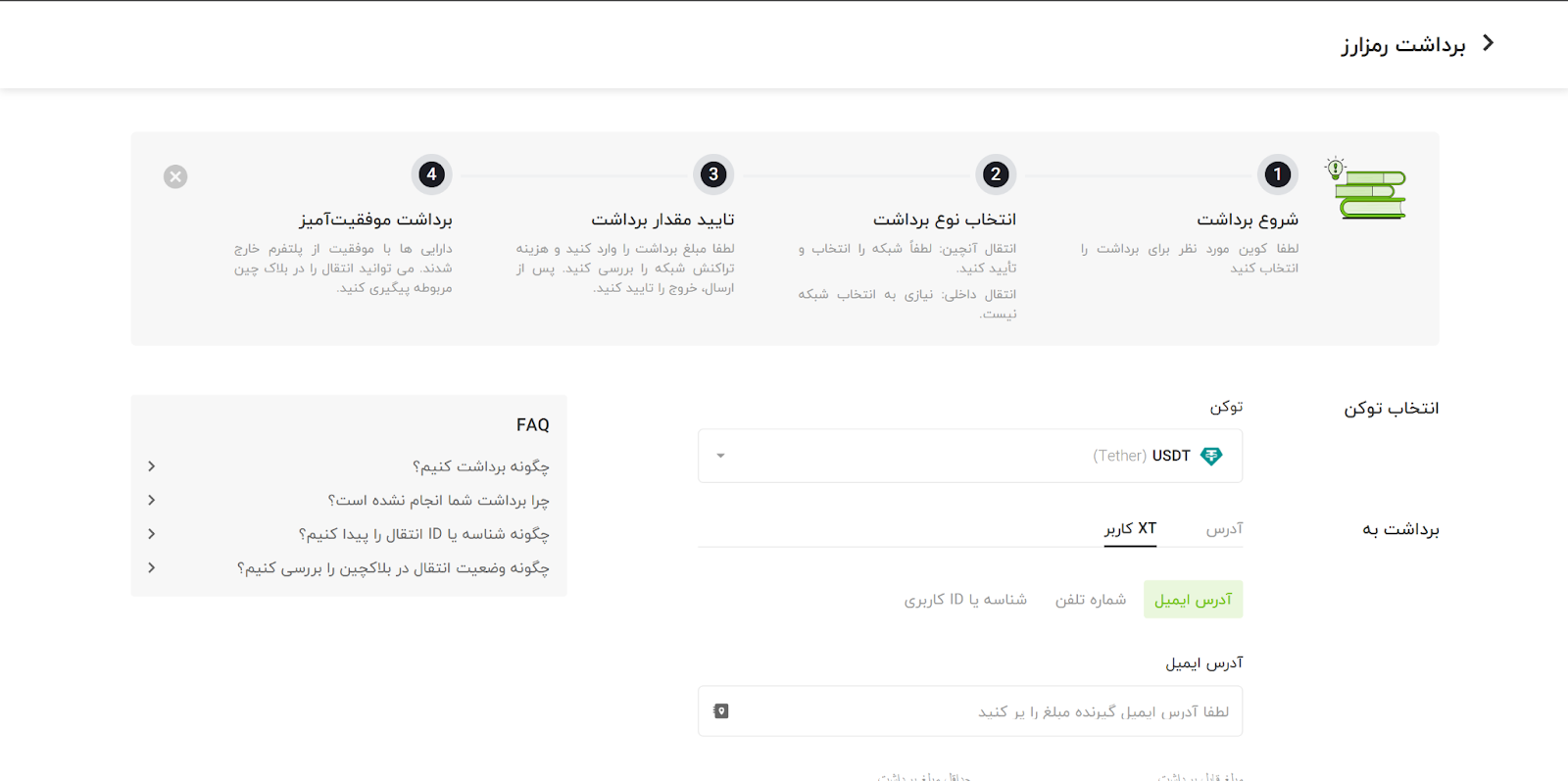This screenshot has width=1568, height=781.
Task: Switch to the کاربر XT tab
Action: click(x=1130, y=529)
